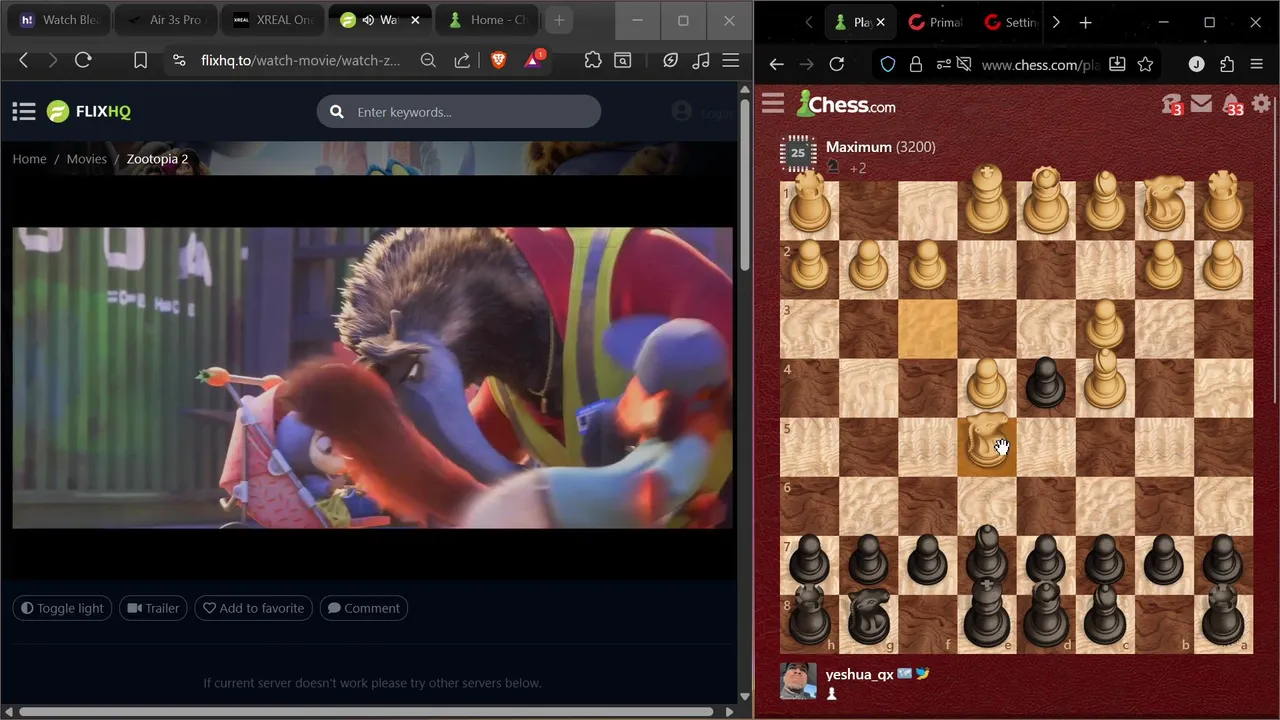This screenshot has height=720, width=1280.
Task: Click the download/install icon in chess.com address bar
Action: pyautogui.click(x=1117, y=65)
